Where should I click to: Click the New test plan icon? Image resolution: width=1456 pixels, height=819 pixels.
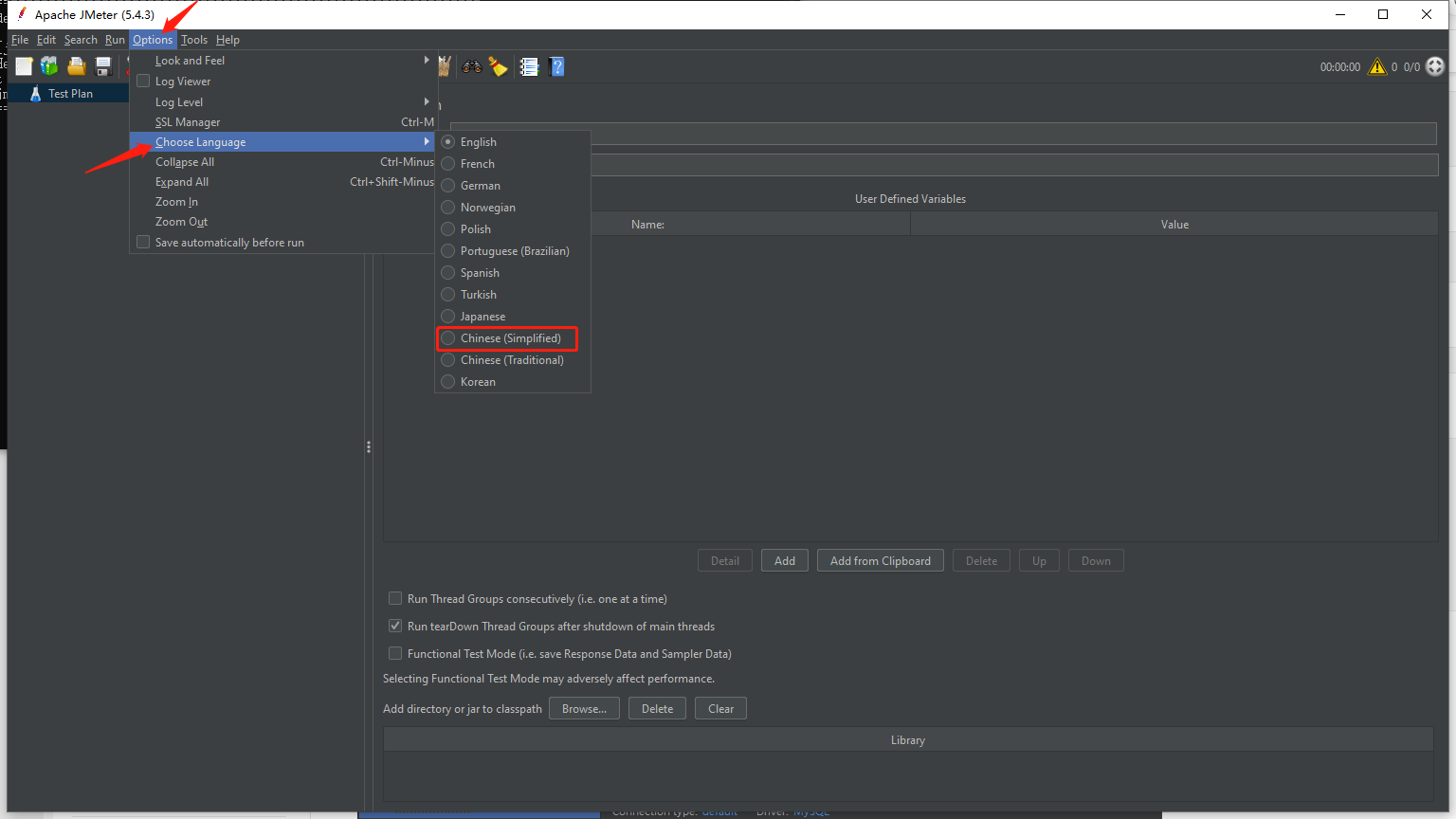pos(24,66)
